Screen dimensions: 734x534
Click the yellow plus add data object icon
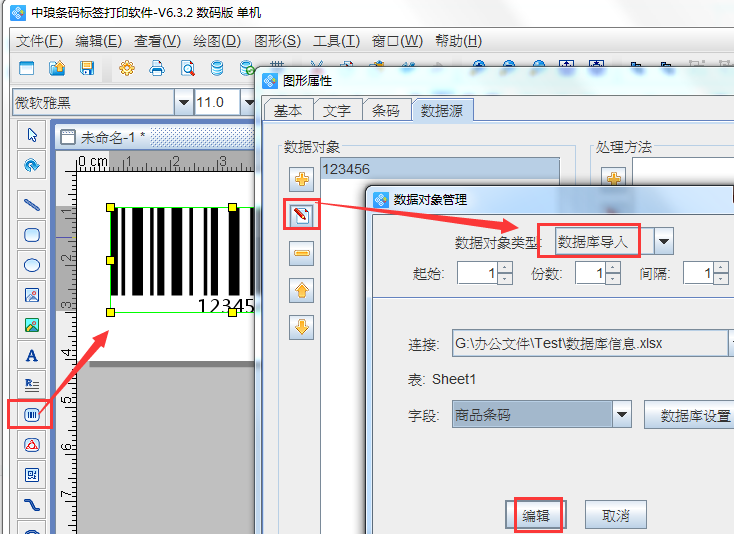pyautogui.click(x=302, y=179)
